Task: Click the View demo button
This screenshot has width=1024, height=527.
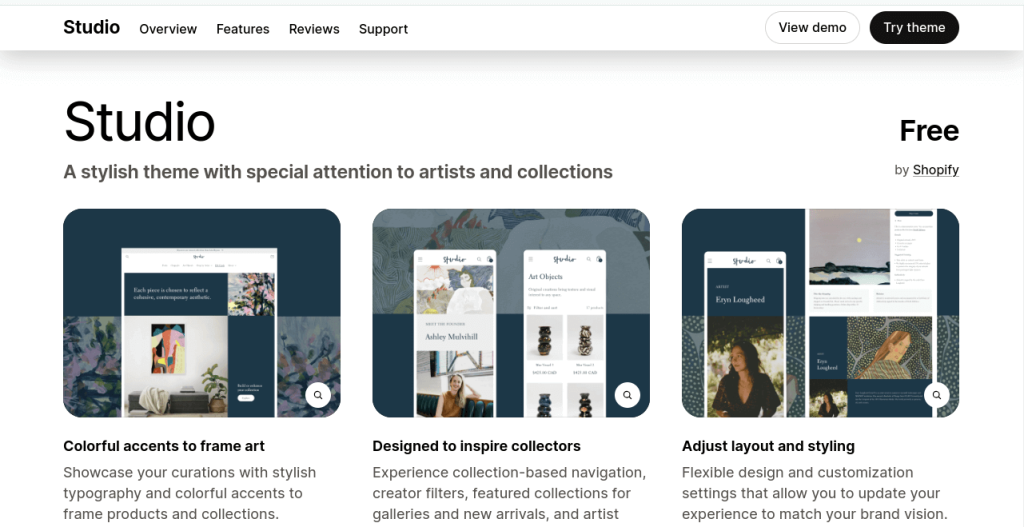Action: point(812,27)
